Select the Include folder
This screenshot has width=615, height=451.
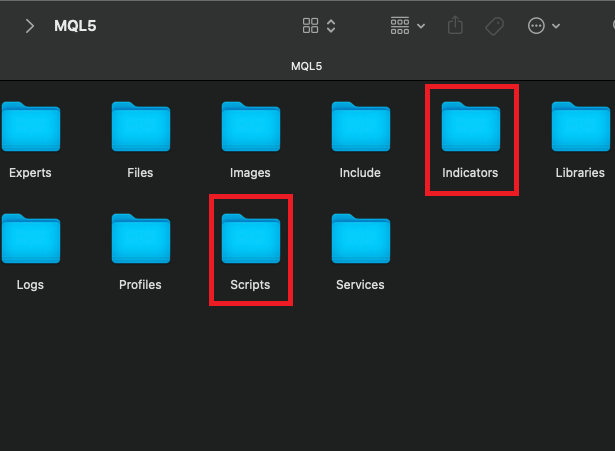[x=360, y=127]
